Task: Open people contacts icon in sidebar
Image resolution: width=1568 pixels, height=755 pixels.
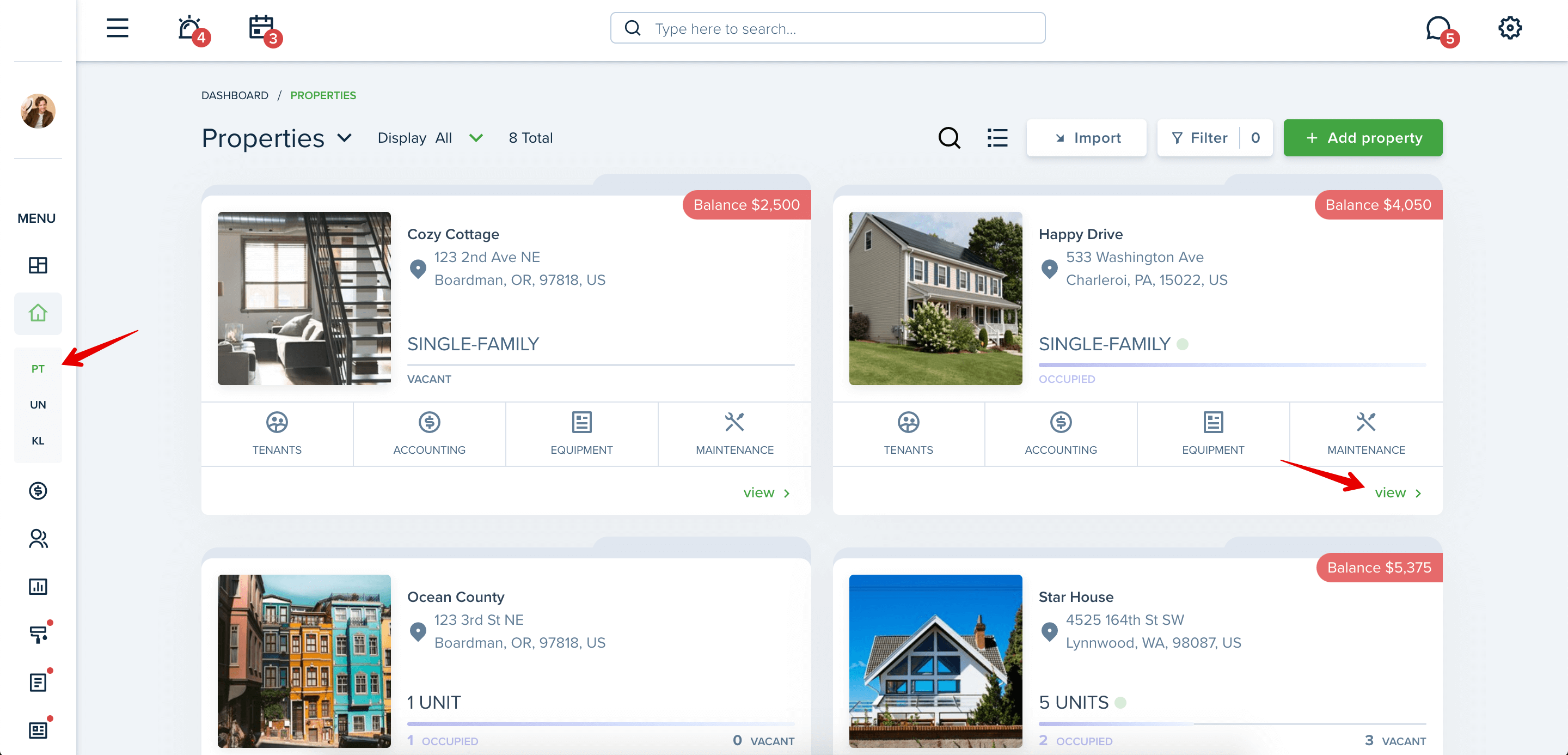Action: [38, 538]
